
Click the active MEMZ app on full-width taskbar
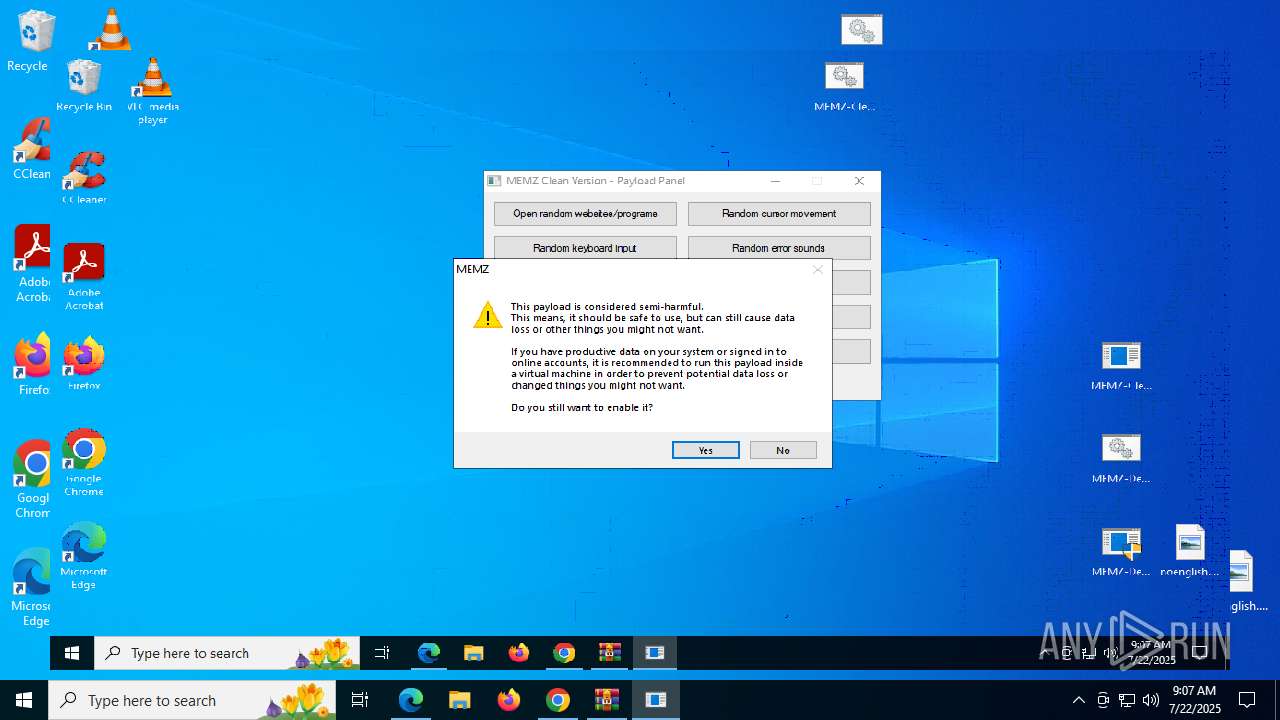(656, 700)
